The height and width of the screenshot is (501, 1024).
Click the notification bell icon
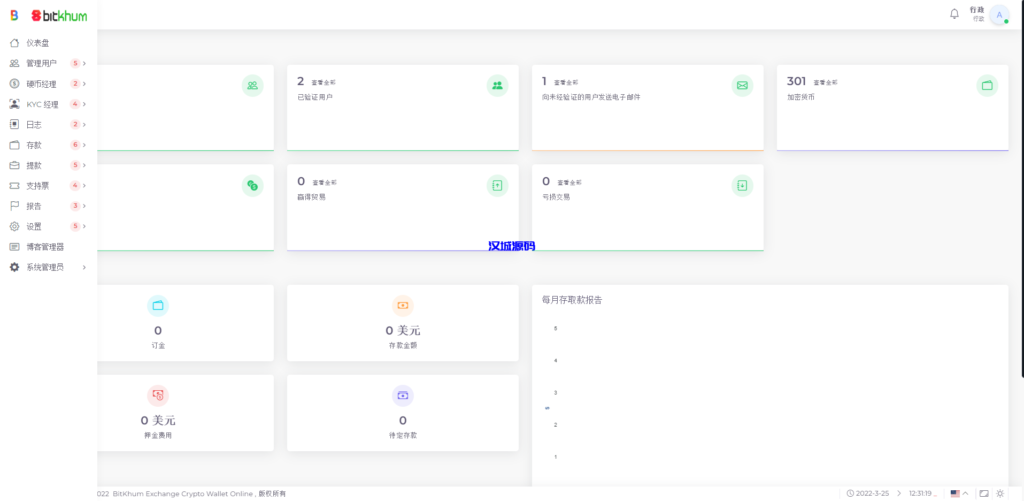pos(954,14)
